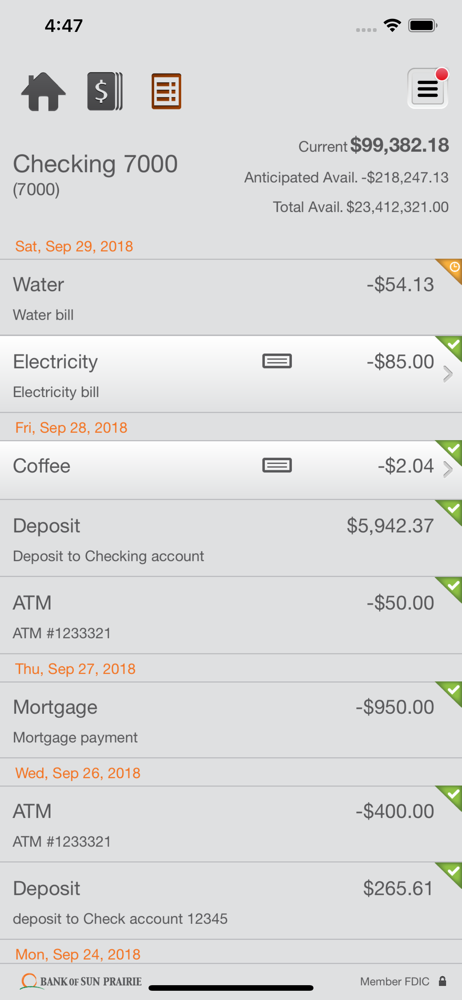Select the Mortgage payment transaction row
Screen dimensions: 462x1000
click(231, 720)
